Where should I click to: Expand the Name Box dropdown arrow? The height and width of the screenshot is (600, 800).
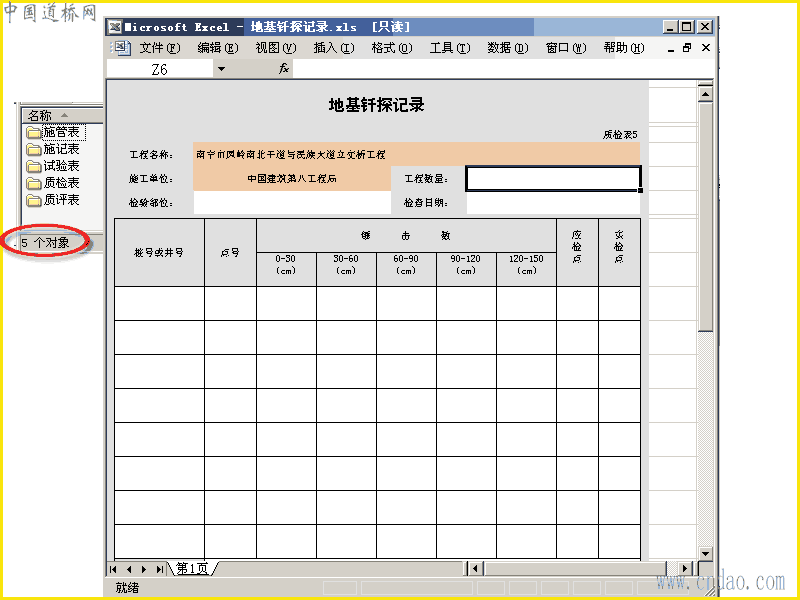pyautogui.click(x=221, y=69)
